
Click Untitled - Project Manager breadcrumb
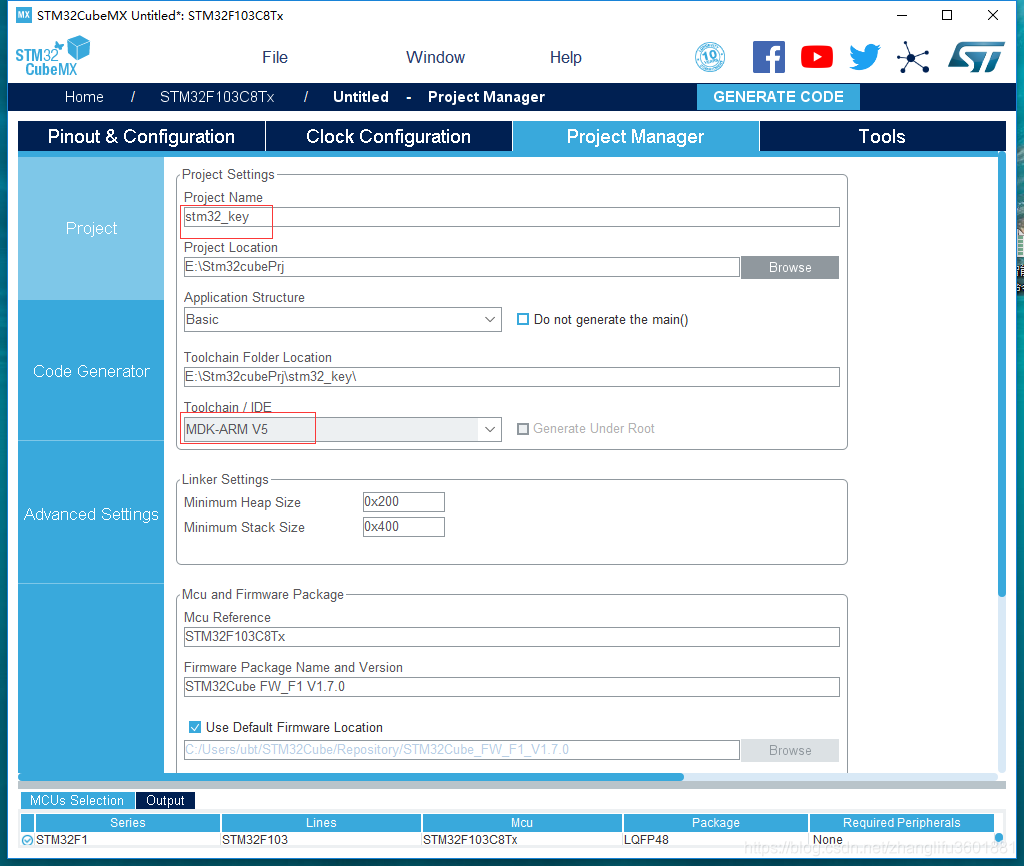(x=439, y=97)
